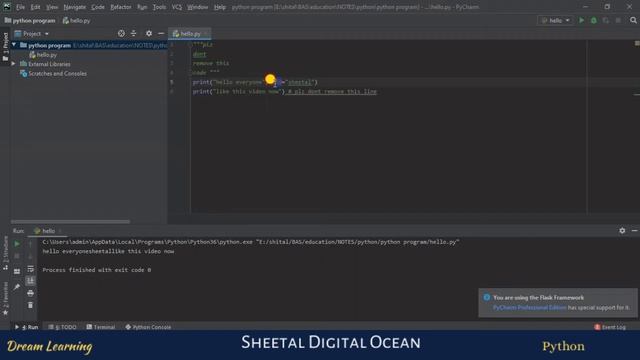Open the Refactor menu
The image size is (640, 360).
click(121, 7)
